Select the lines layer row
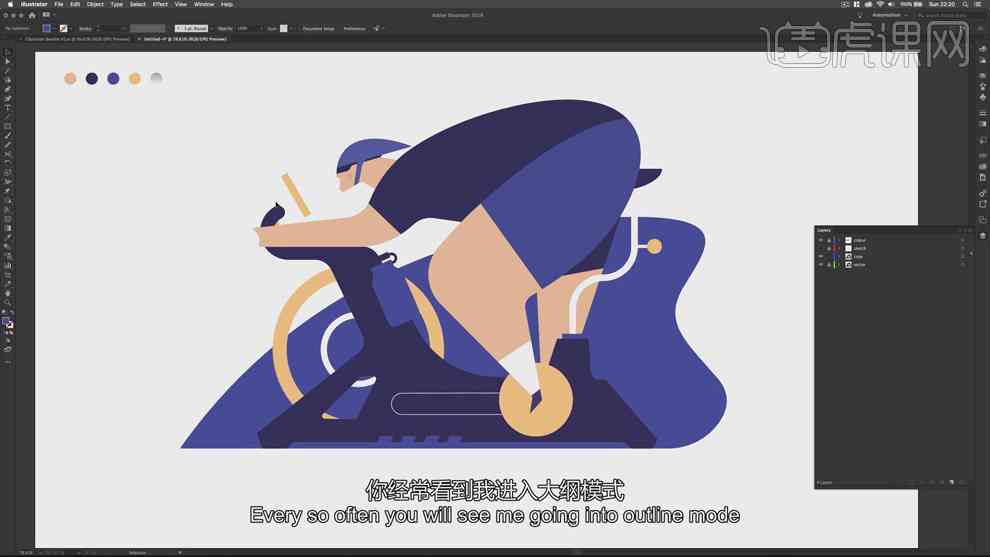 pyautogui.click(x=892, y=256)
